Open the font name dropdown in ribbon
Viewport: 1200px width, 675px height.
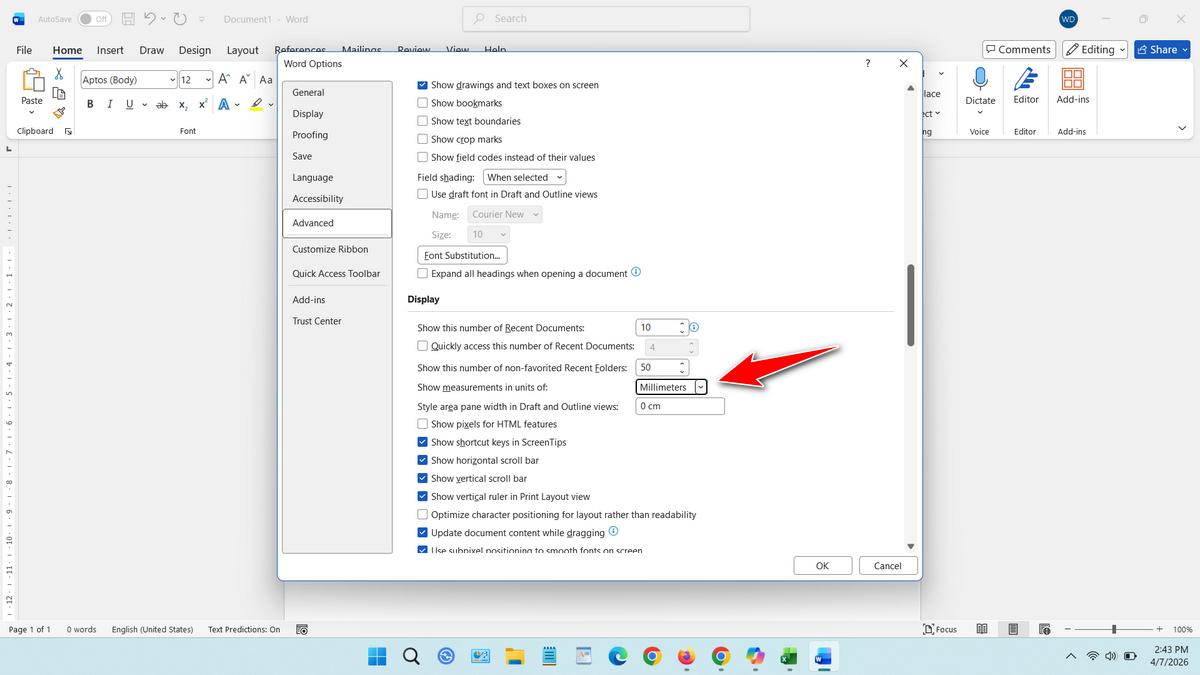[x=172, y=80]
